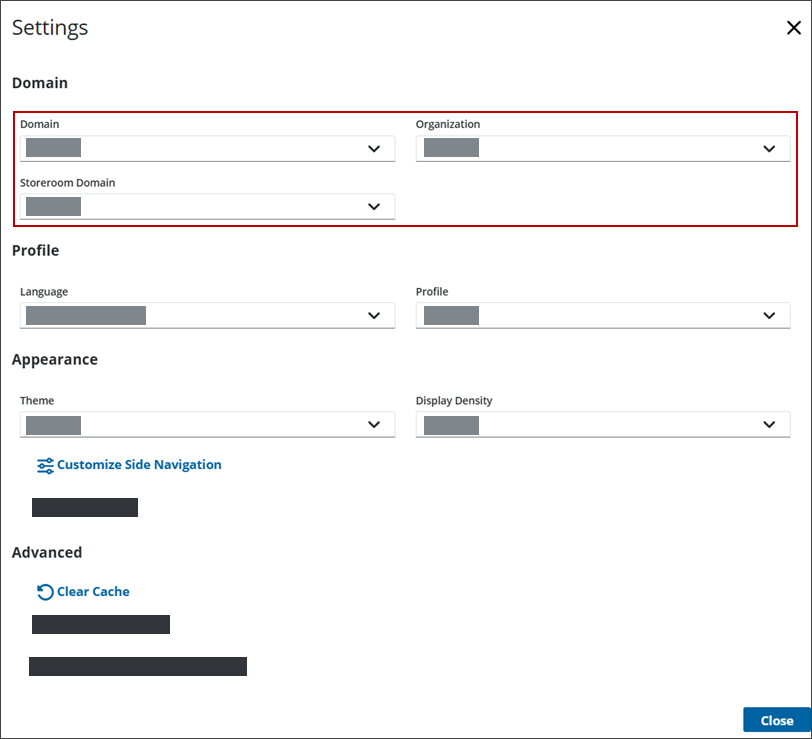The image size is (812, 739).
Task: Click the circular arrow icon beside Clear Cache
Action: [45, 592]
